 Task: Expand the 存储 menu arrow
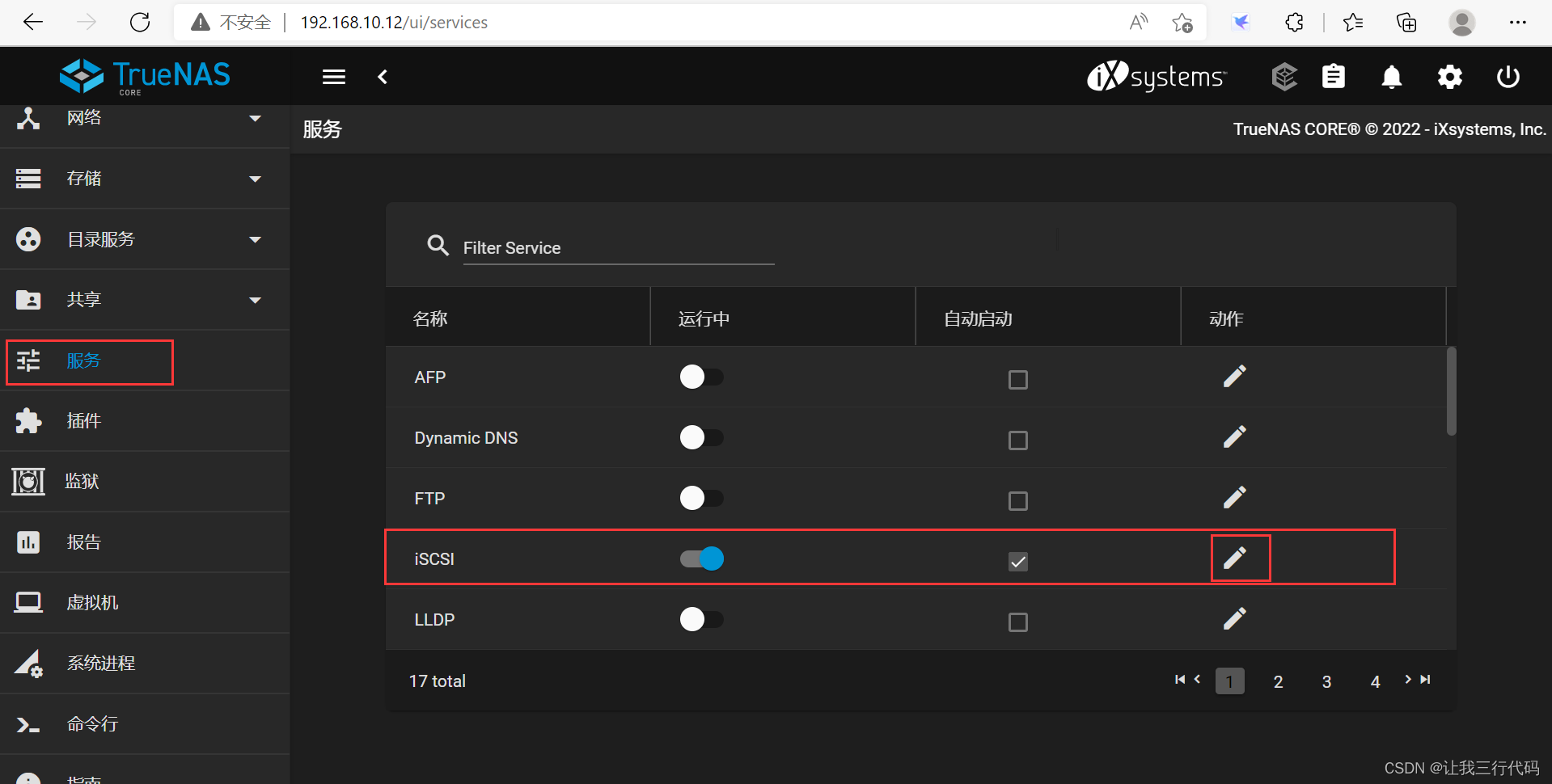click(x=256, y=179)
